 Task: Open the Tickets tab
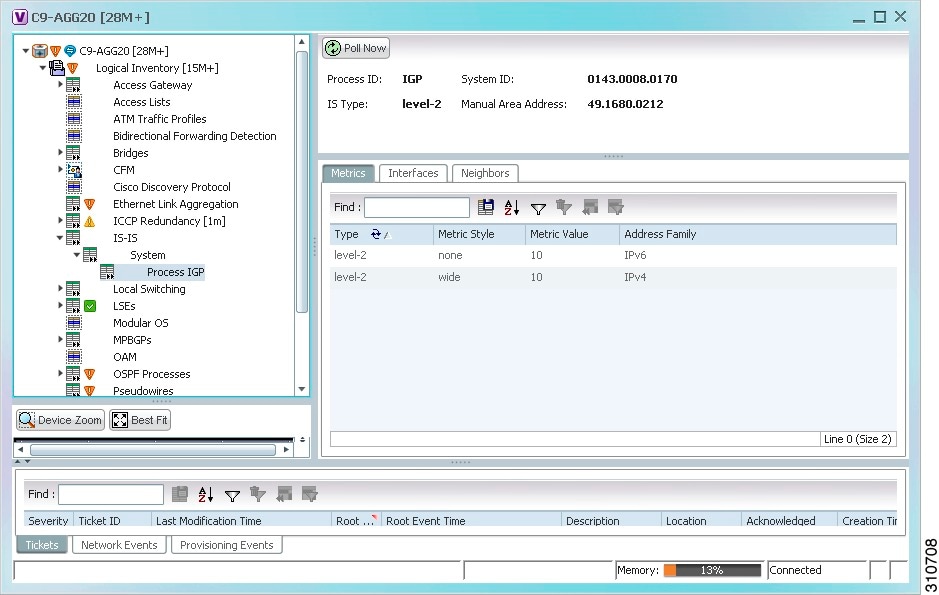pyautogui.click(x=42, y=545)
